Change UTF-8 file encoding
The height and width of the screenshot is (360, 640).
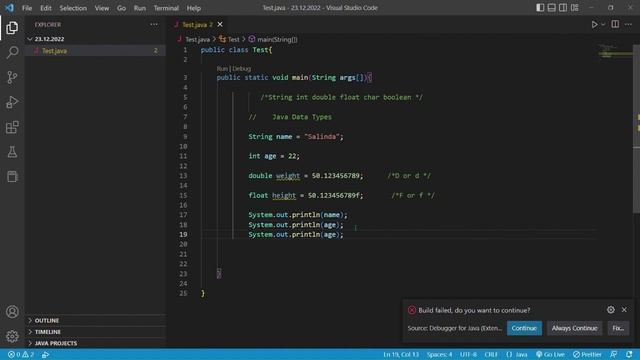468,354
